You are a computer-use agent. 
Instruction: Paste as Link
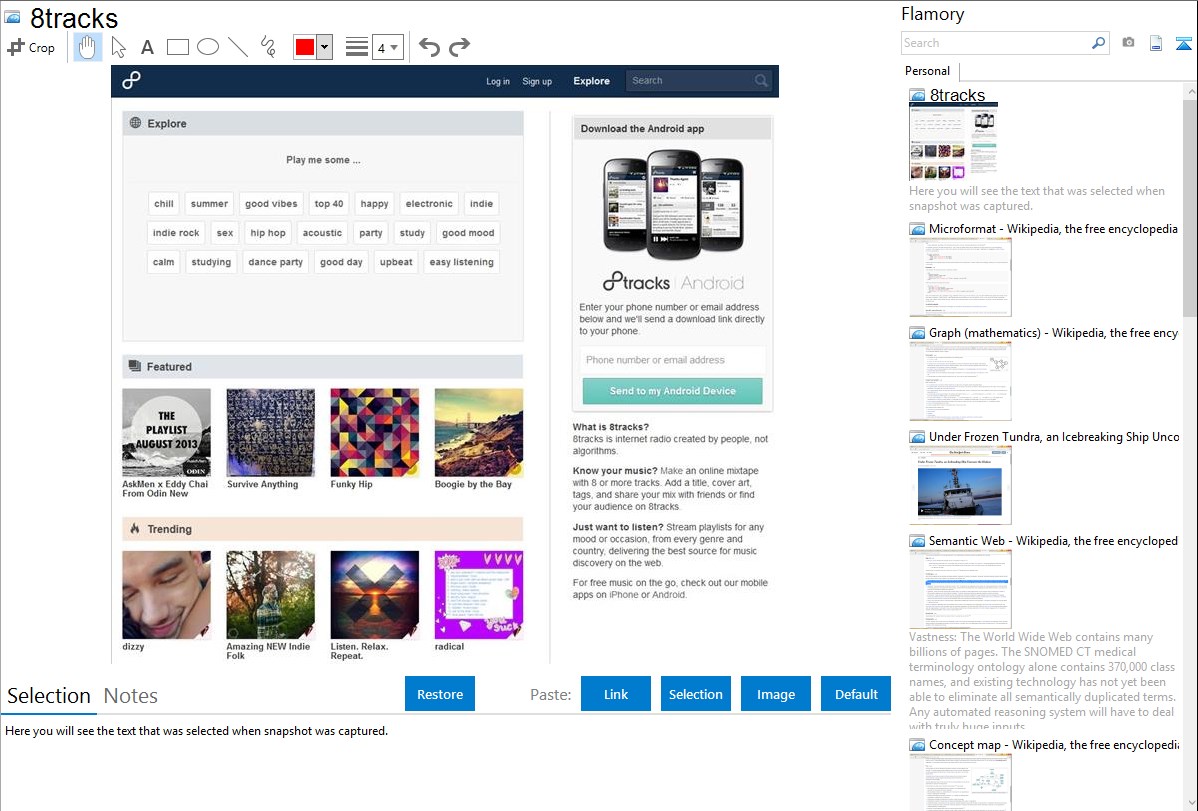[x=616, y=694]
